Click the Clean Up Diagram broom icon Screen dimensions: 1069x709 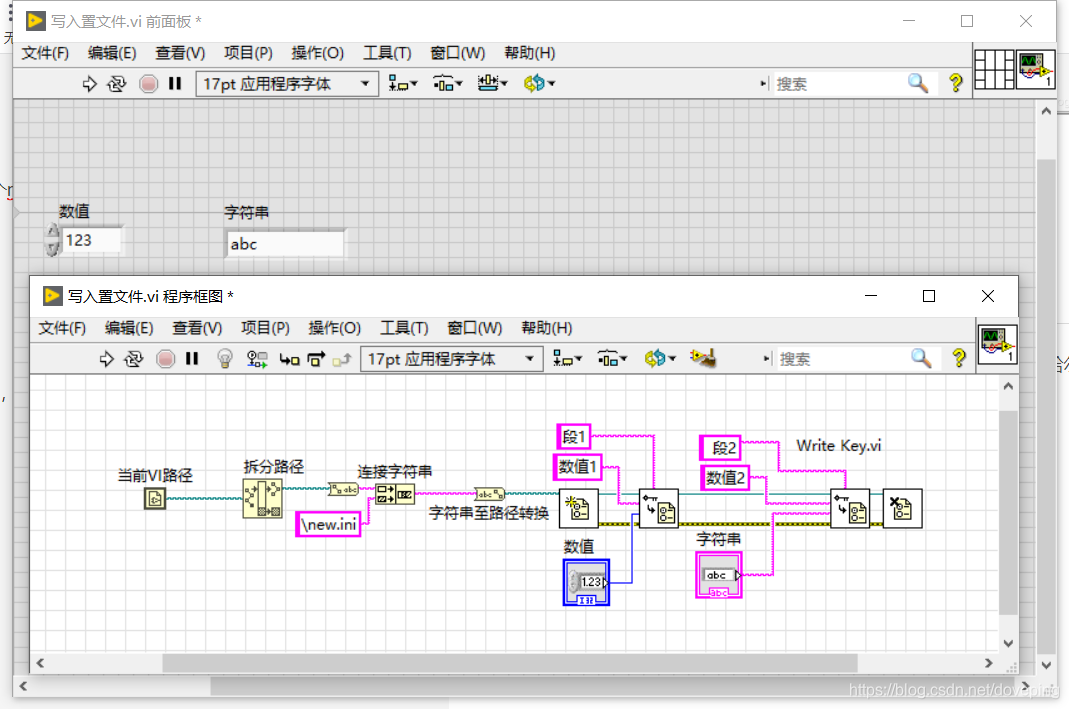click(703, 358)
